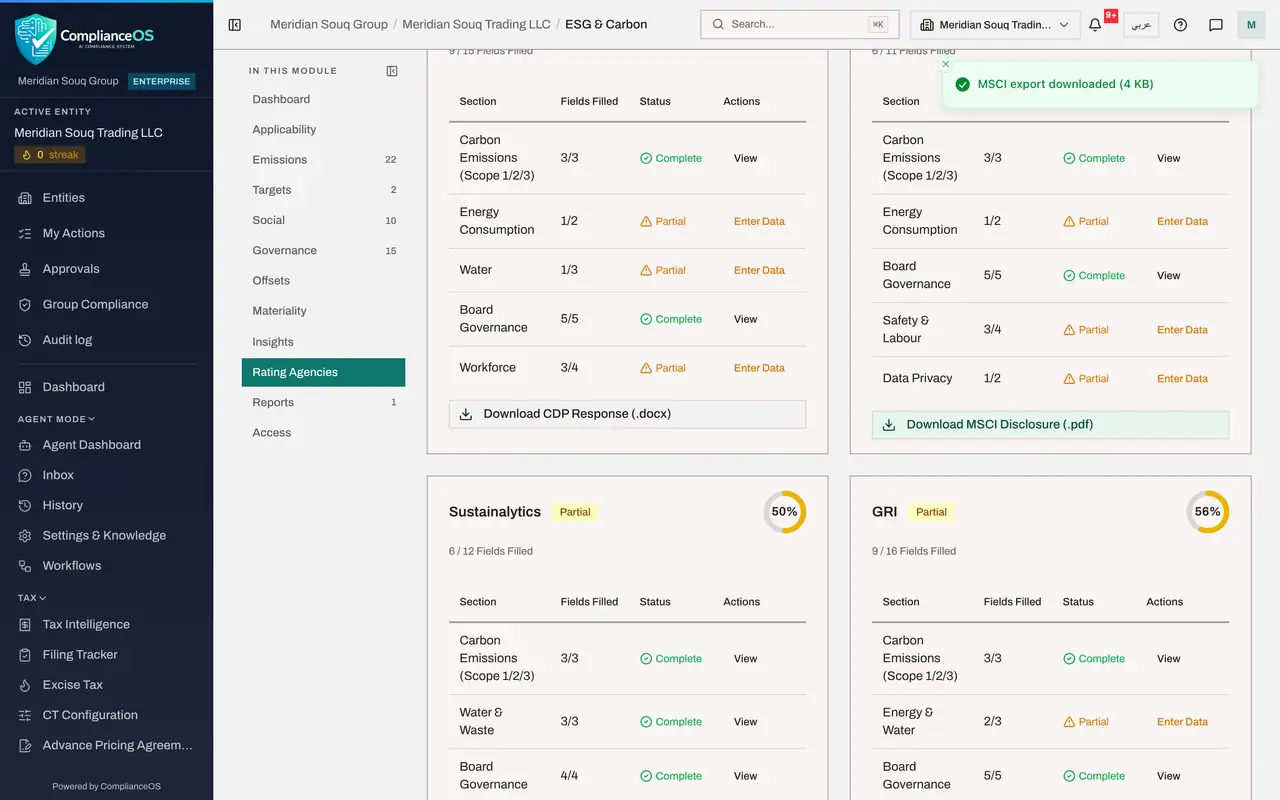Open Settings & Knowledge in sidebar
Screen dimensions: 1280x800
tap(106, 536)
